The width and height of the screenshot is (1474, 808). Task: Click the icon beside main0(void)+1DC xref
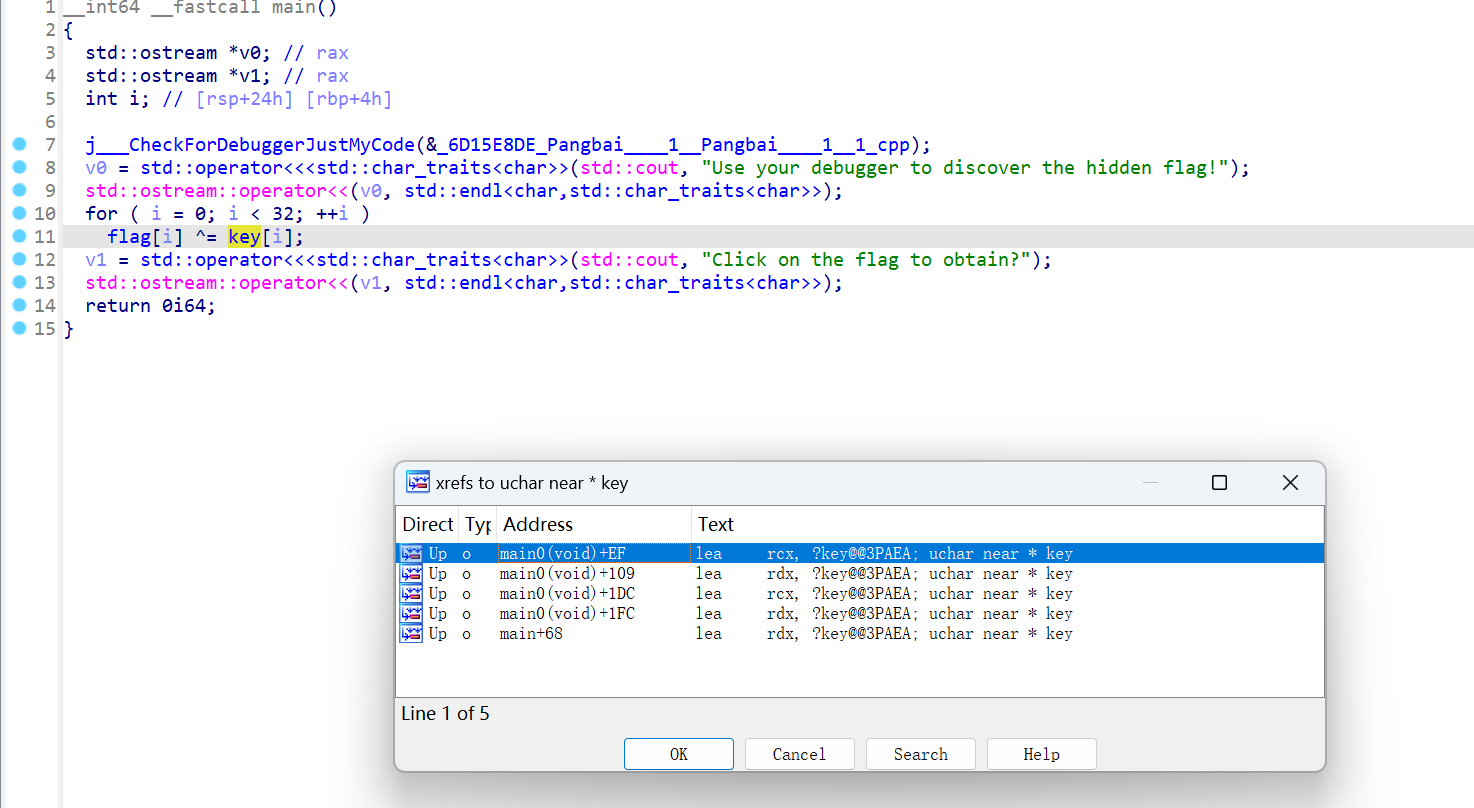click(410, 594)
